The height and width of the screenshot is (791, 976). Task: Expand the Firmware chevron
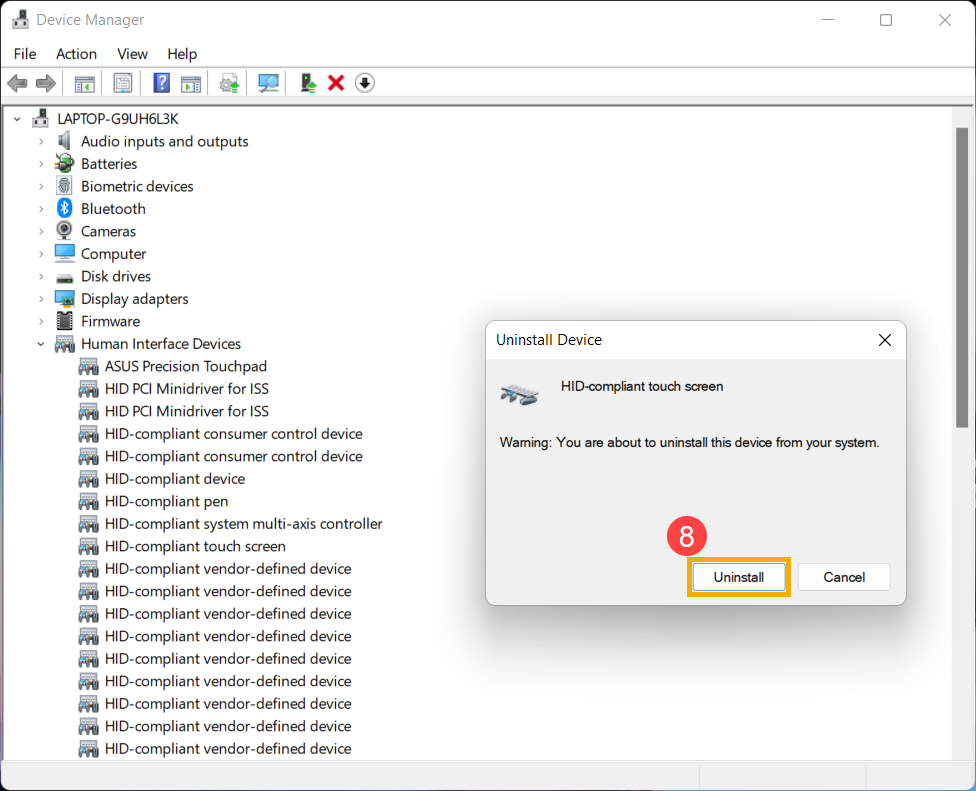[x=41, y=322]
